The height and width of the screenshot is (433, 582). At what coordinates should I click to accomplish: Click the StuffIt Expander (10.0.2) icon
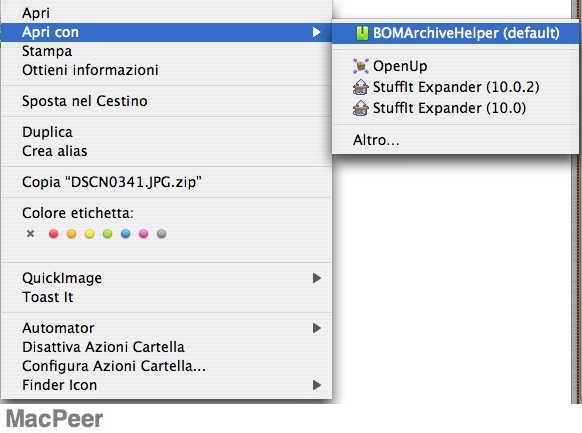coord(360,87)
